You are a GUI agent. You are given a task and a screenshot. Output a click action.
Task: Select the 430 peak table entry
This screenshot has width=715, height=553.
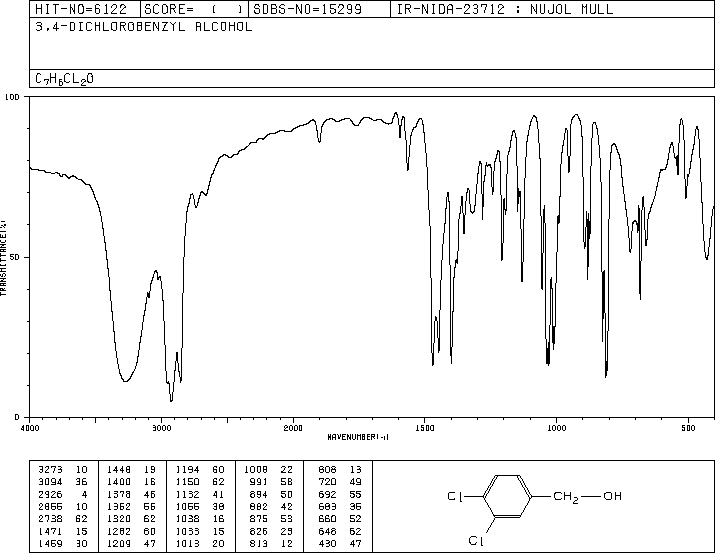tap(340, 543)
